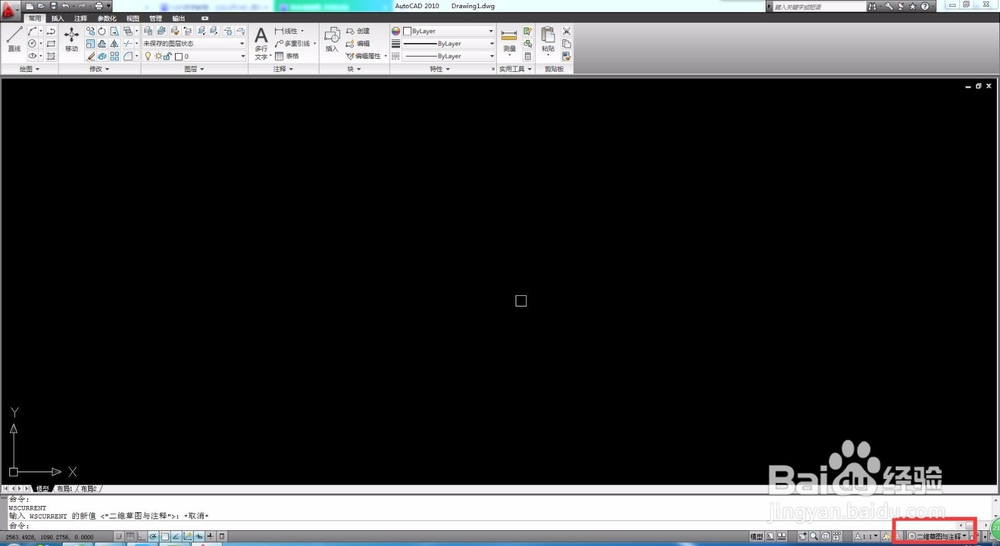
Task: Click the Table (表格) tool
Action: pyautogui.click(x=286, y=56)
